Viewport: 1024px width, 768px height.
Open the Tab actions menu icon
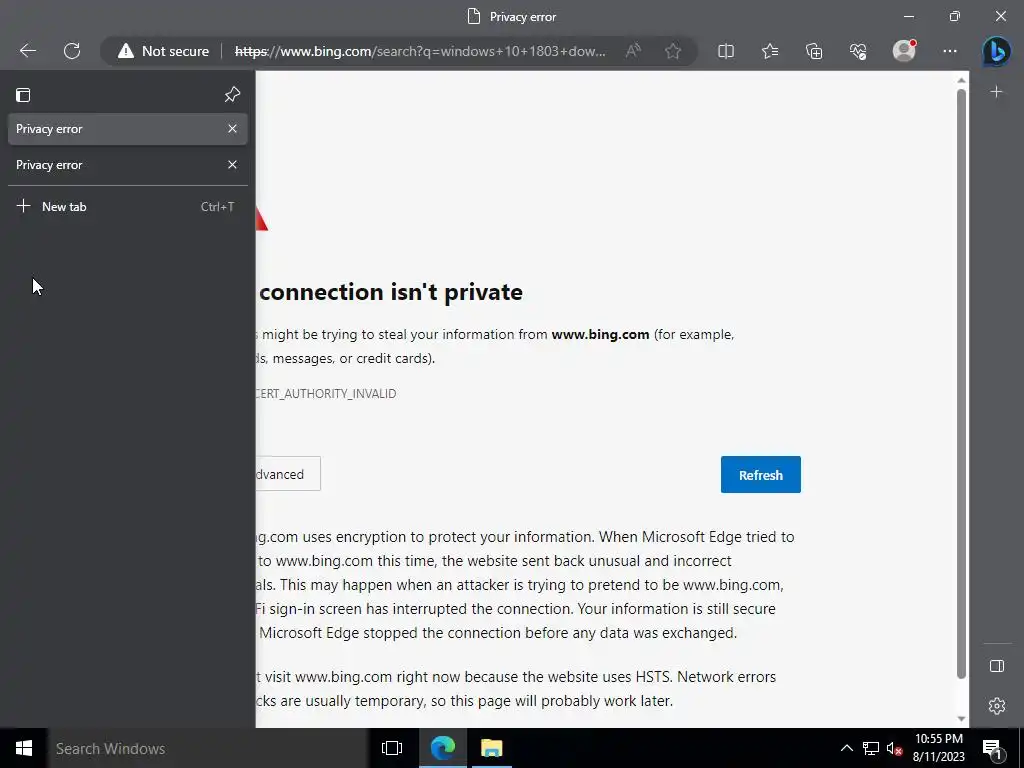(x=23, y=95)
